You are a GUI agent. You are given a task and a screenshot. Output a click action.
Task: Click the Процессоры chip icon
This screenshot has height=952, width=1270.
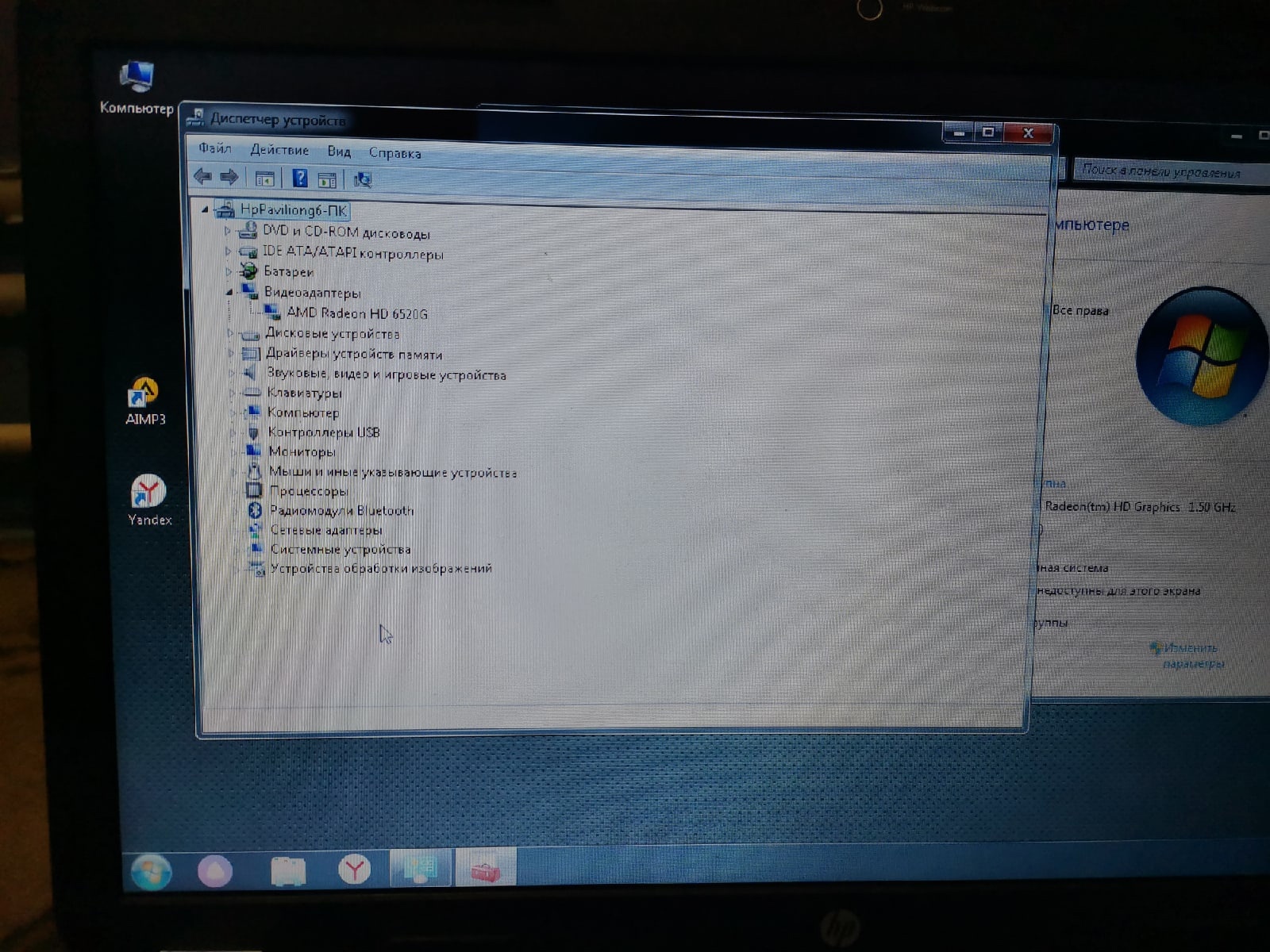pos(254,491)
